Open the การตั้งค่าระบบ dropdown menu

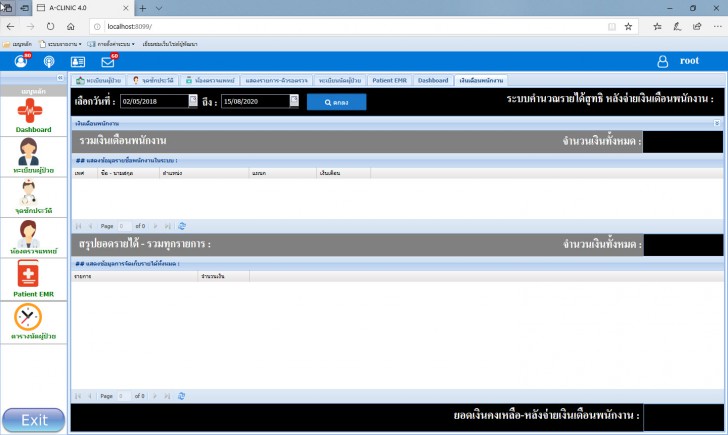[x=111, y=44]
